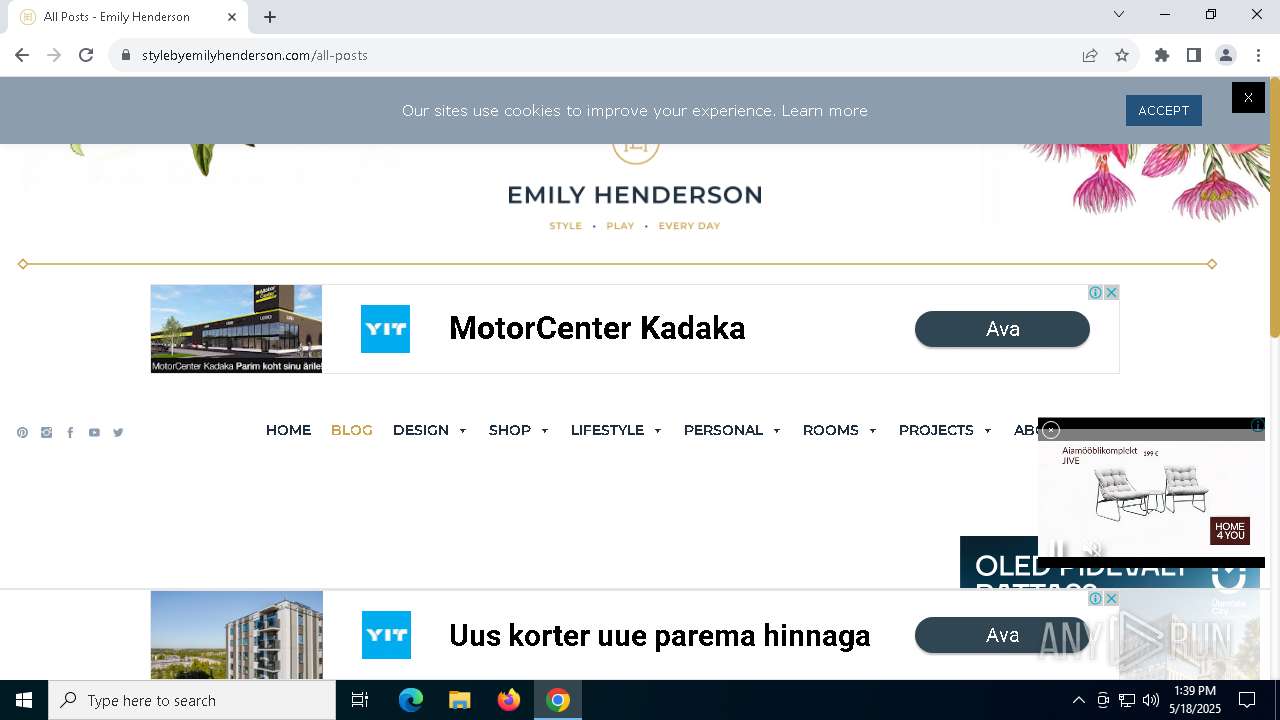Click Ava on MotorCenter Kadaka ad
Screen dimensions: 1280x720
pyautogui.click(x=1002, y=329)
